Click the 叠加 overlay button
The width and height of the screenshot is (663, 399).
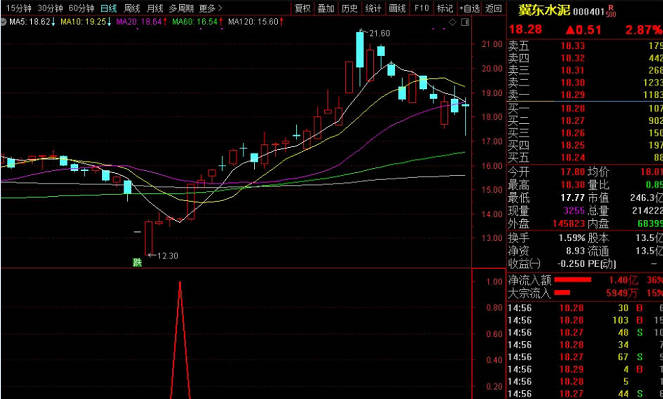coord(326,8)
